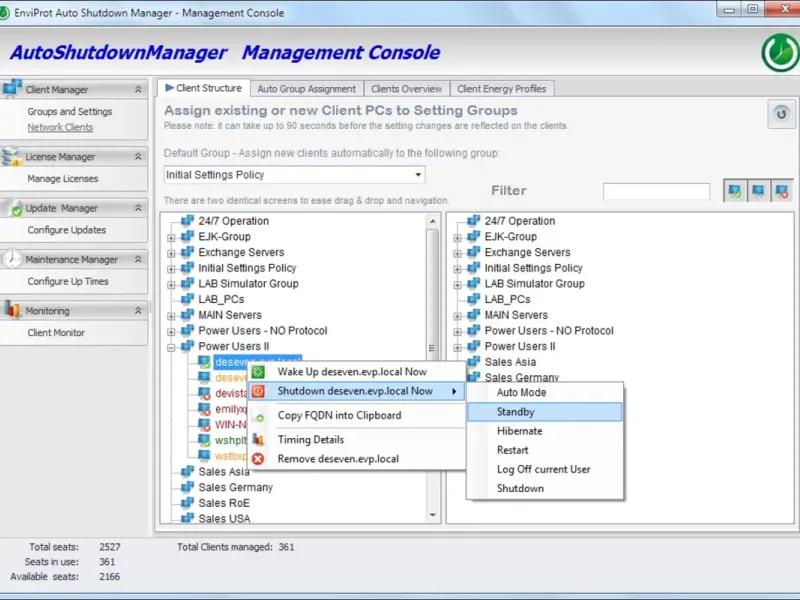Expand MAIN Servers in right tree
This screenshot has height=600, width=800.
(x=458, y=316)
